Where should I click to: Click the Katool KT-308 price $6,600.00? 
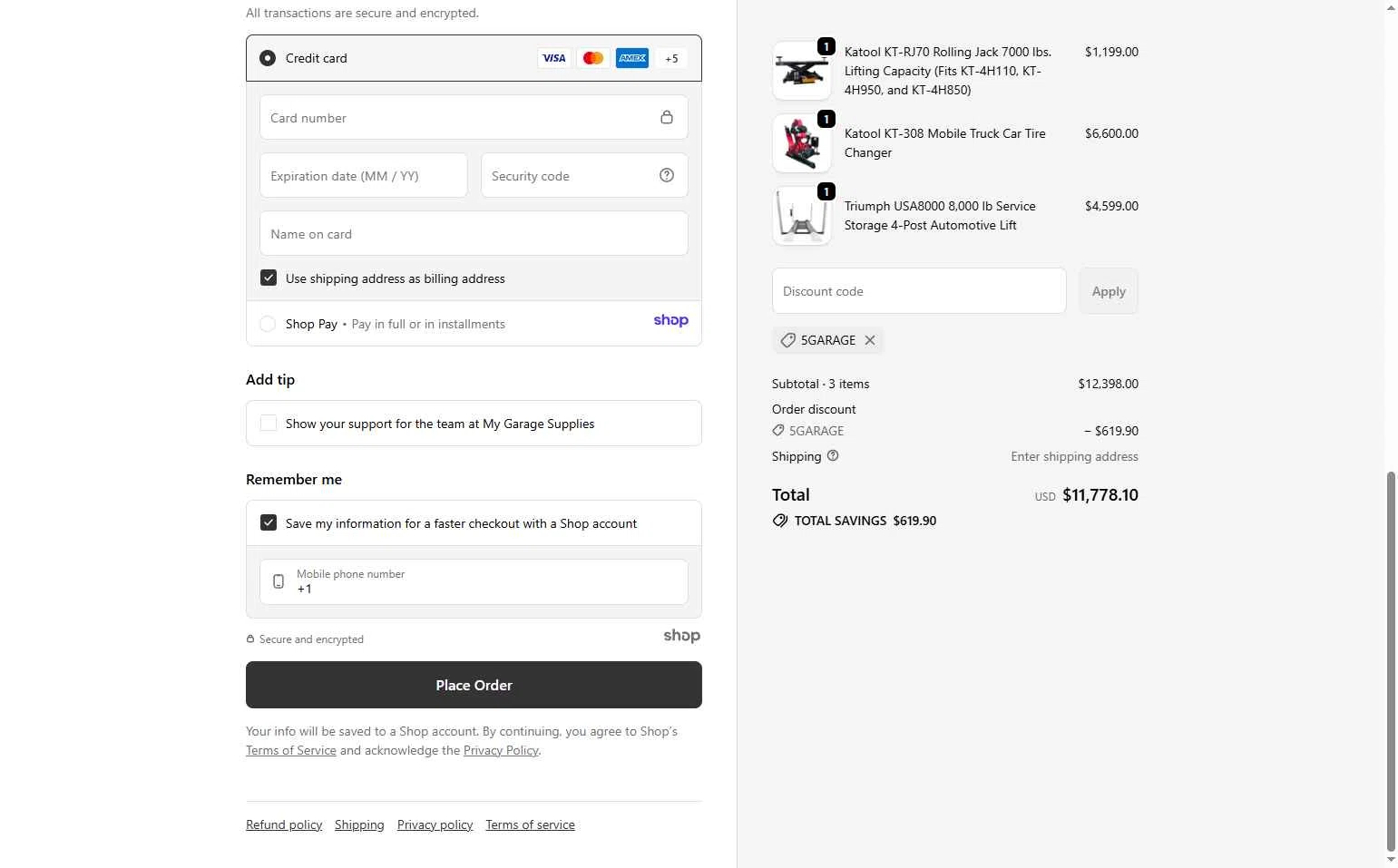tap(1111, 133)
